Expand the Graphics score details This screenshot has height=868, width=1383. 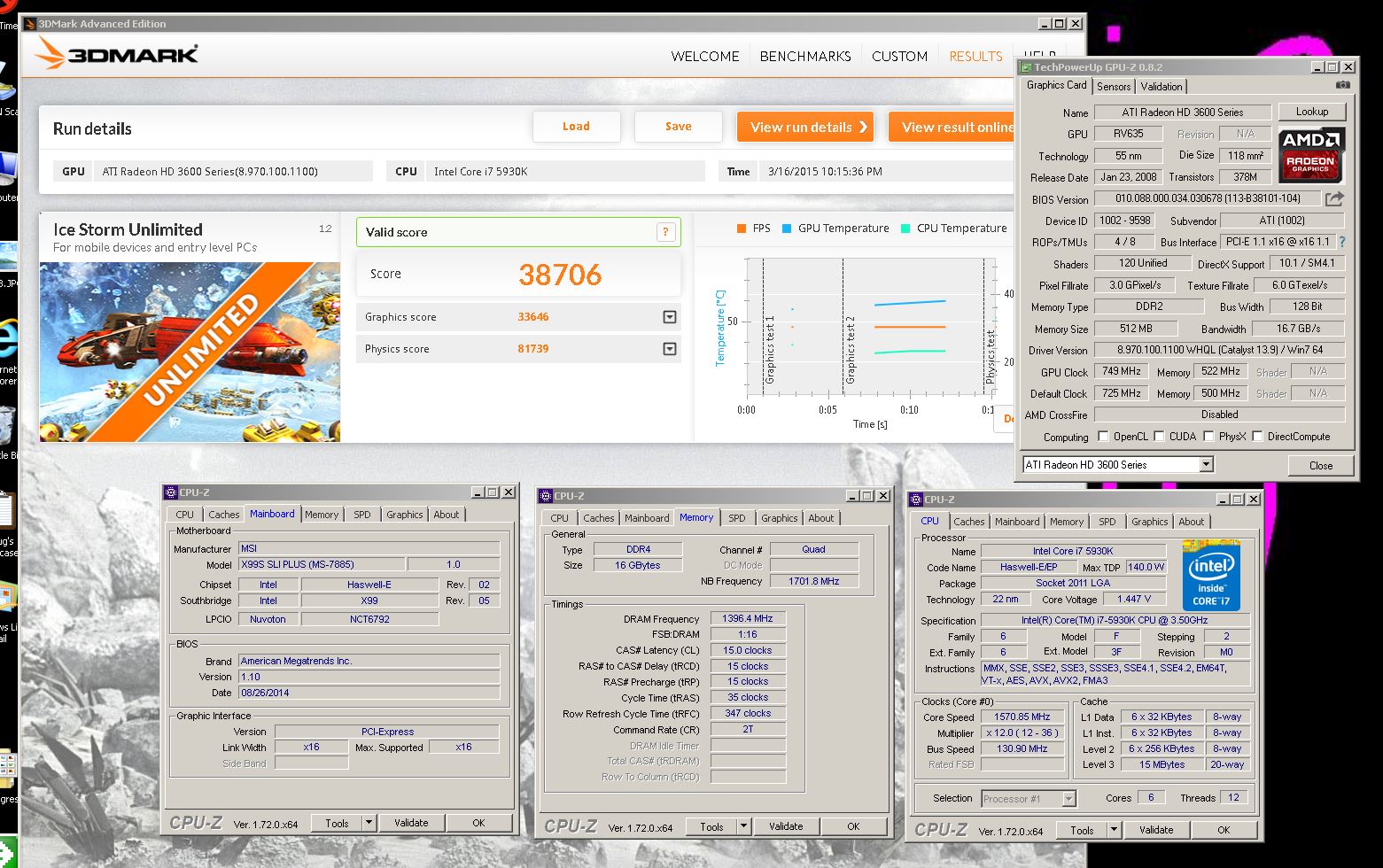coord(670,317)
